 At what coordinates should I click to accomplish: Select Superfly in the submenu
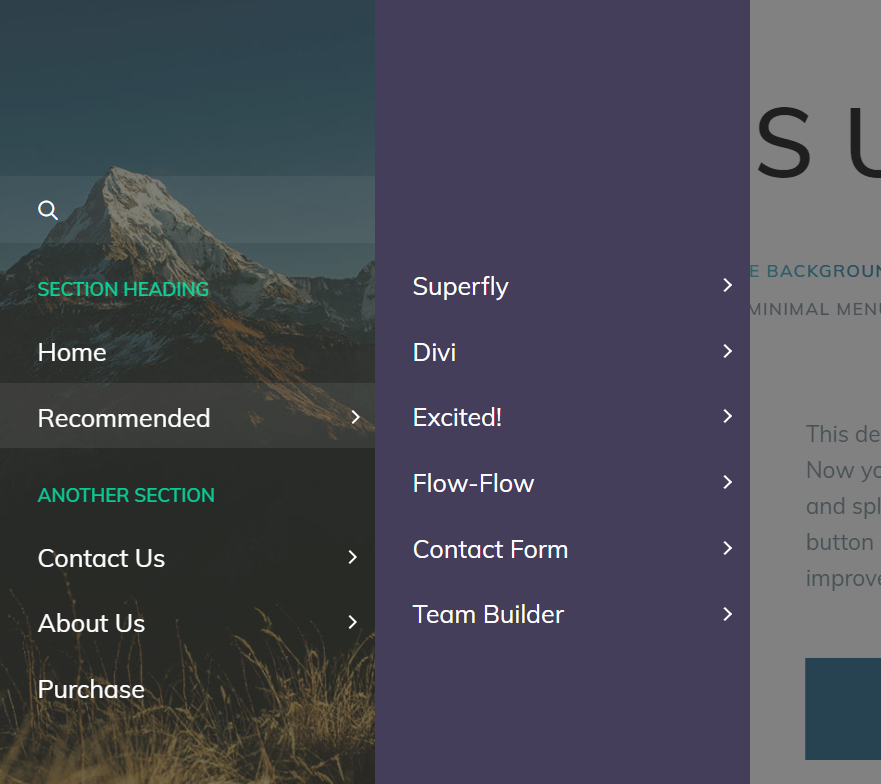point(460,287)
